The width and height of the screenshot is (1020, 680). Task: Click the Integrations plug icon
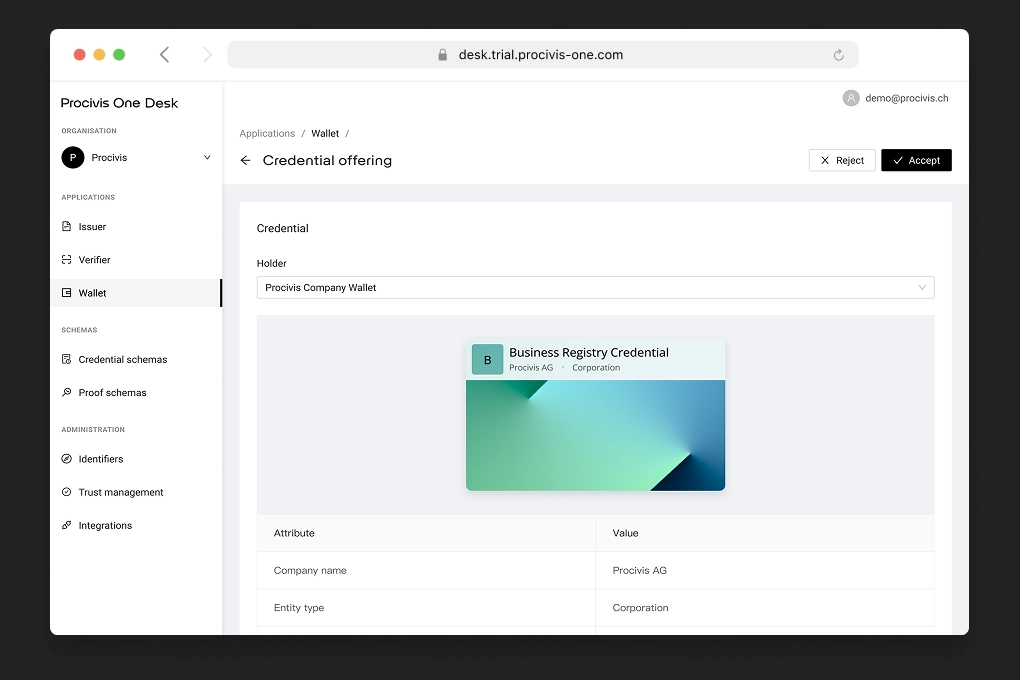coord(66,525)
